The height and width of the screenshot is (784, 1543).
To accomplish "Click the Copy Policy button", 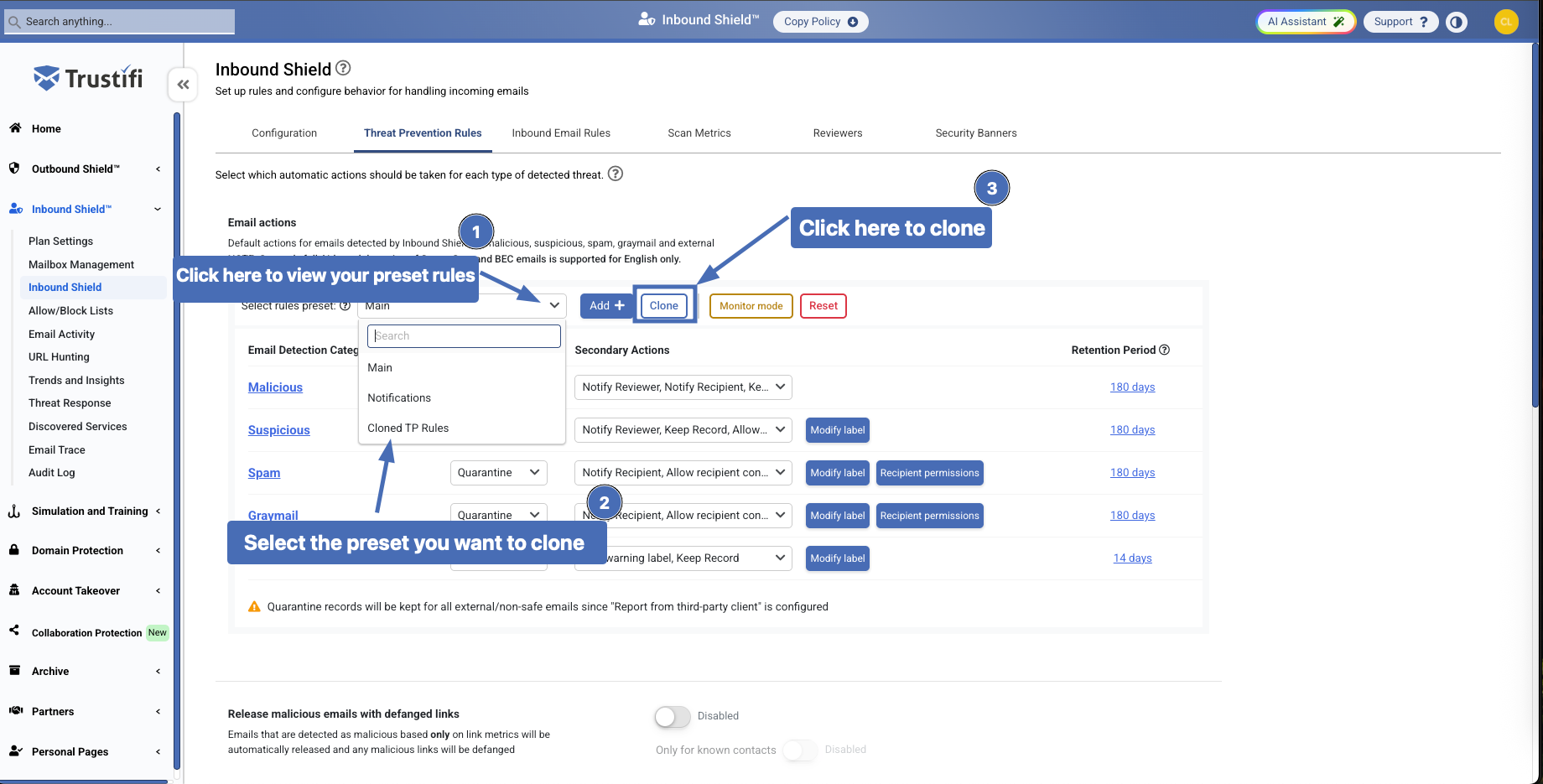I will tap(821, 22).
